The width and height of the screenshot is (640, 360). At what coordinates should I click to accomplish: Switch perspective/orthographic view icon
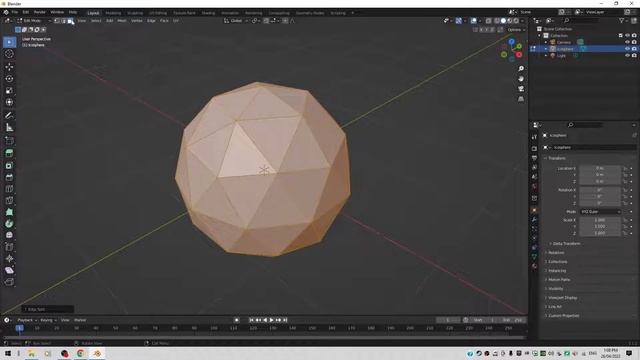[x=521, y=99]
